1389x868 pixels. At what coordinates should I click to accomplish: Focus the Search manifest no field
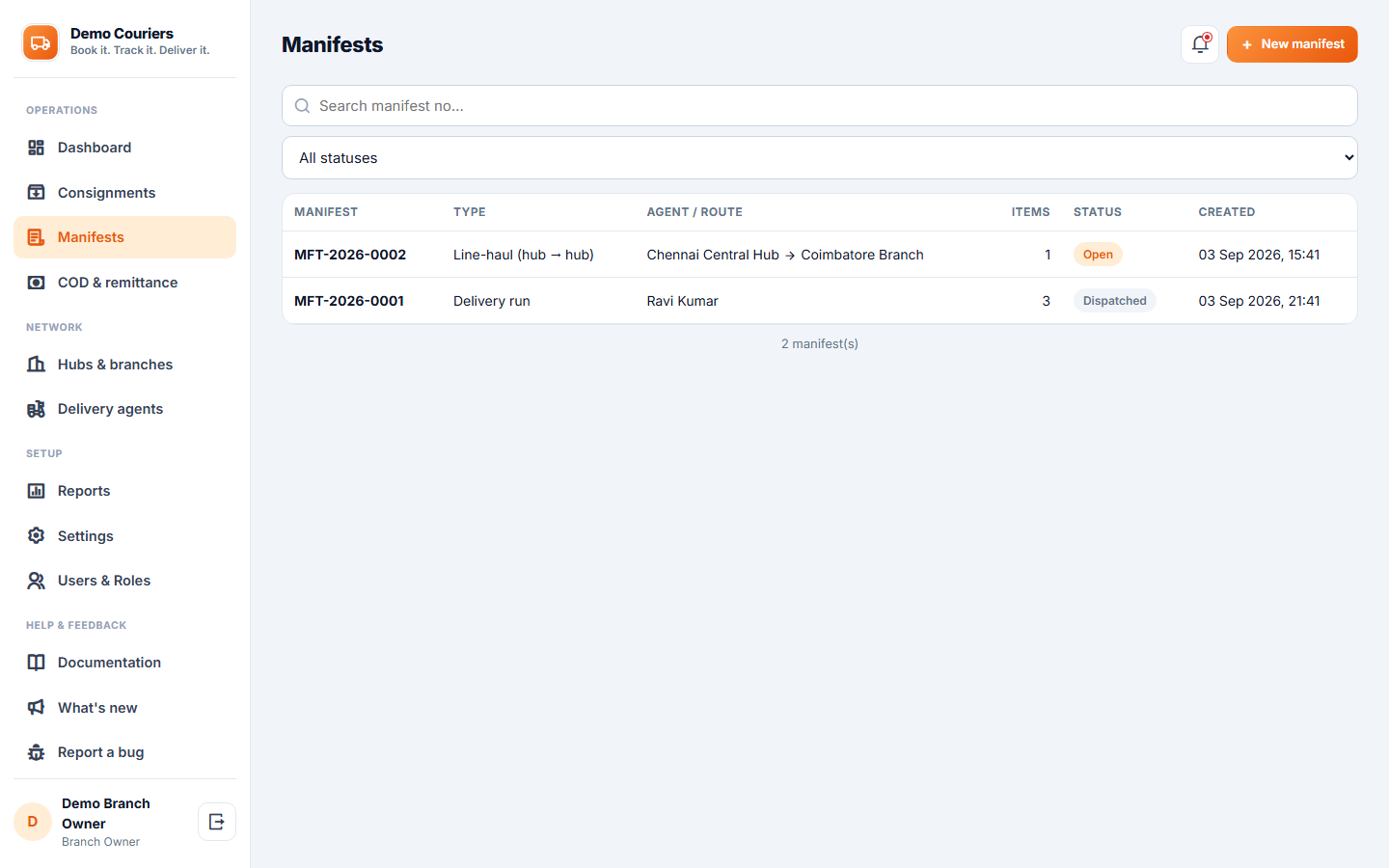click(820, 106)
